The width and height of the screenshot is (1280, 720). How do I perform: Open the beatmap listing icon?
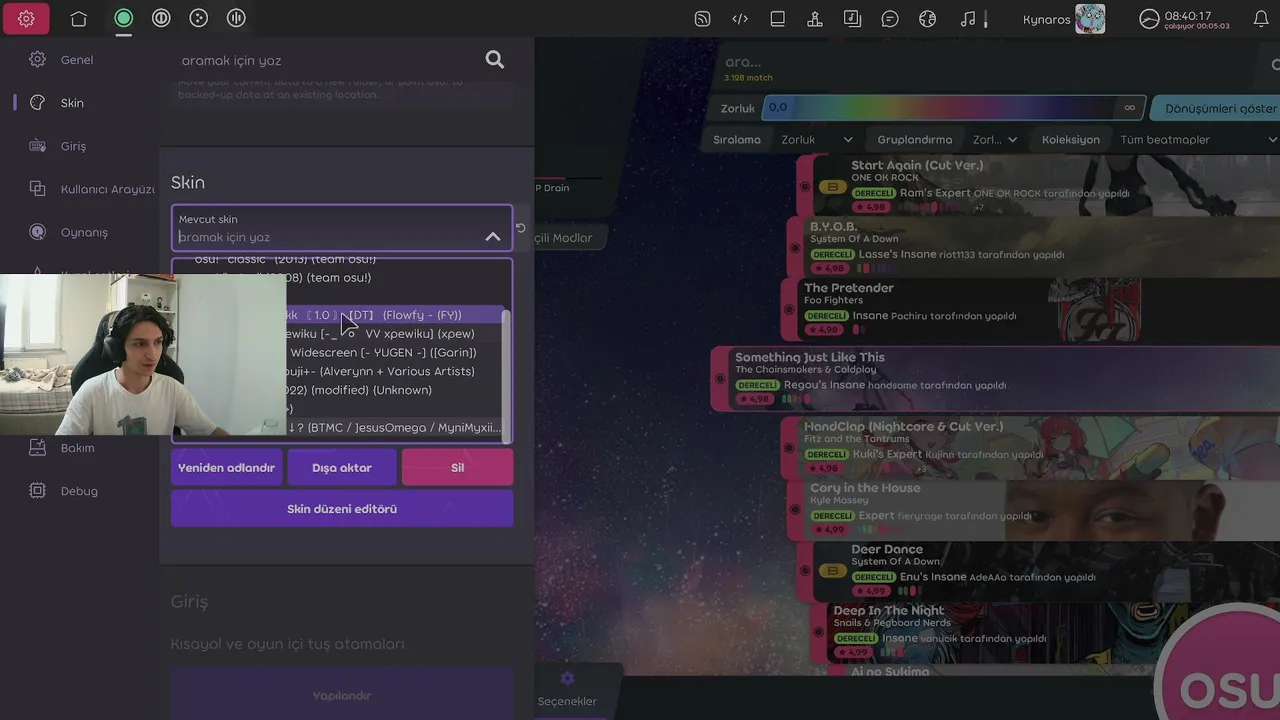point(852,19)
